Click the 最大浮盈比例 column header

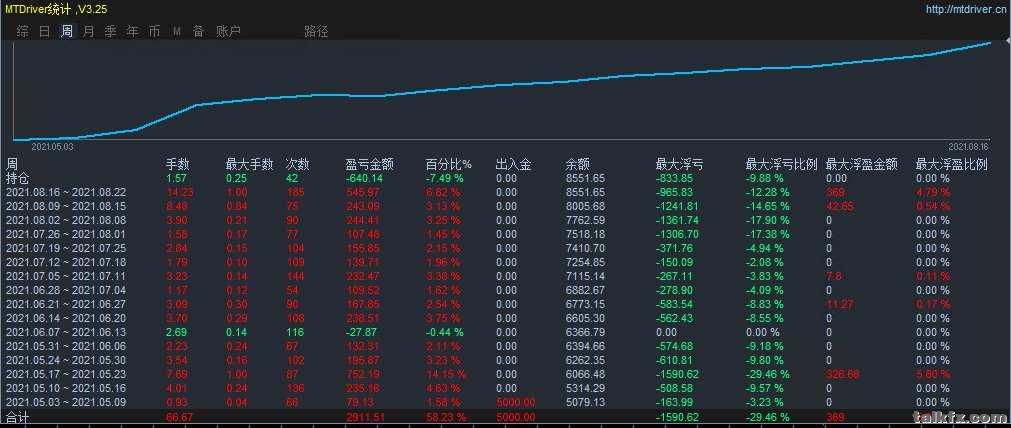pyautogui.click(x=952, y=164)
